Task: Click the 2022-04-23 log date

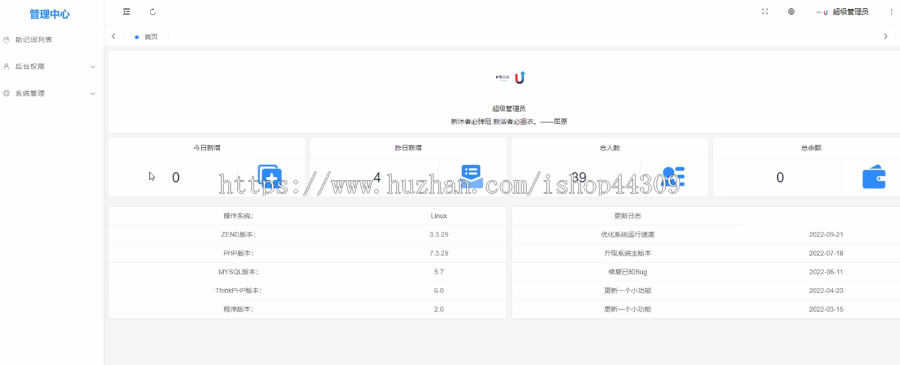Action: pos(826,290)
